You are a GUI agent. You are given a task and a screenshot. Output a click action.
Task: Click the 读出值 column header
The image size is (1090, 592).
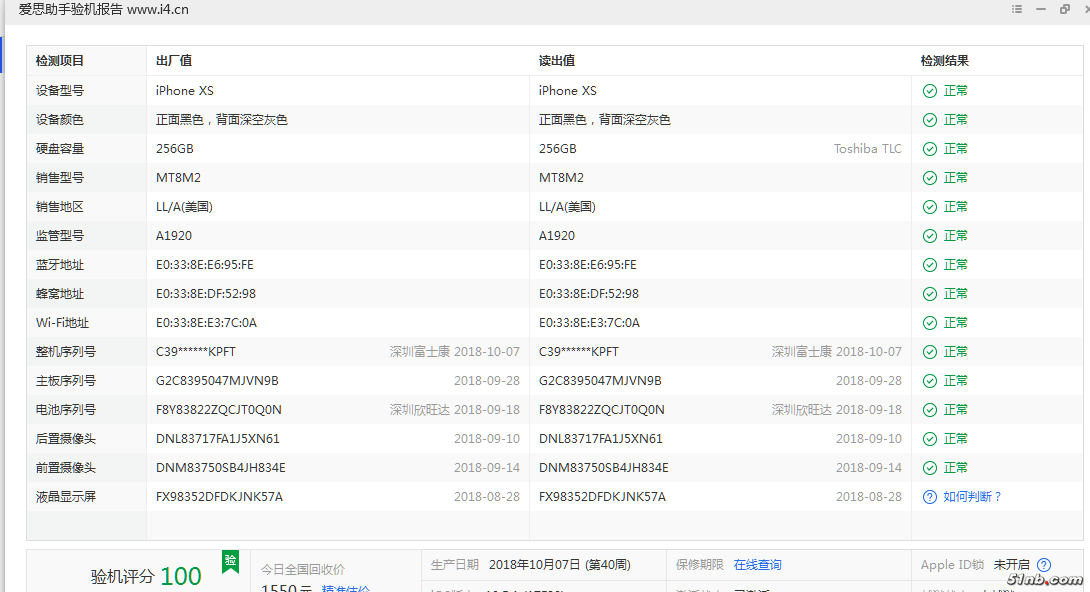pyautogui.click(x=557, y=61)
